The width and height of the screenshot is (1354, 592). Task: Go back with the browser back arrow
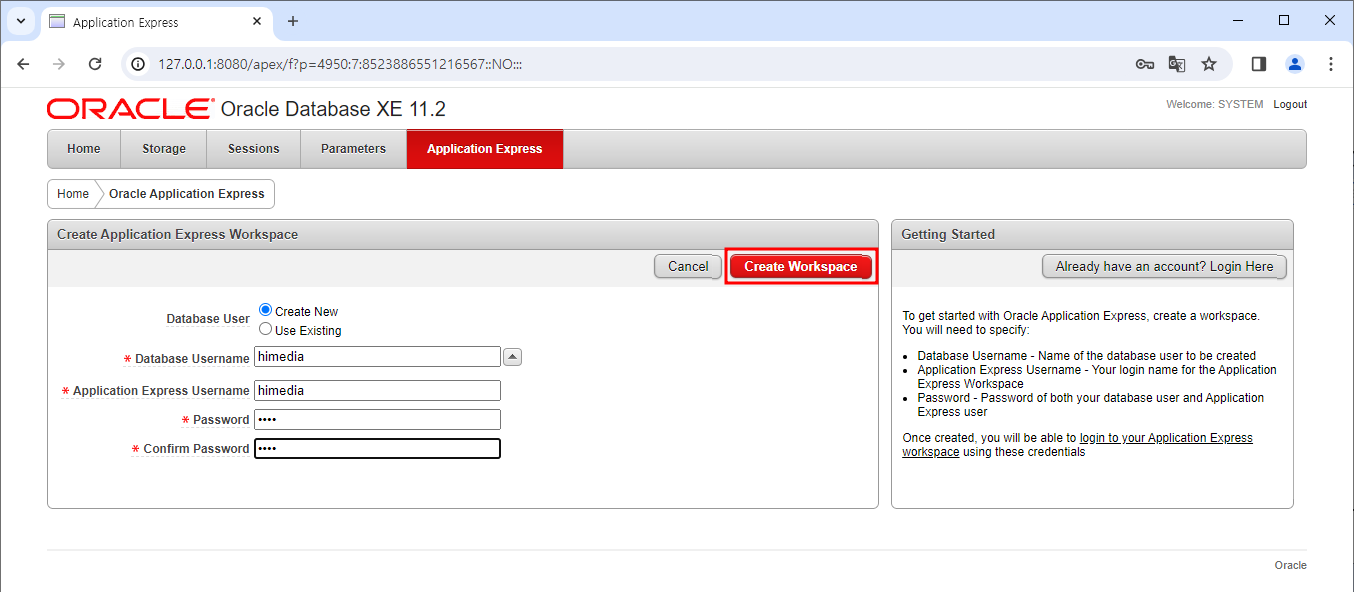(24, 64)
